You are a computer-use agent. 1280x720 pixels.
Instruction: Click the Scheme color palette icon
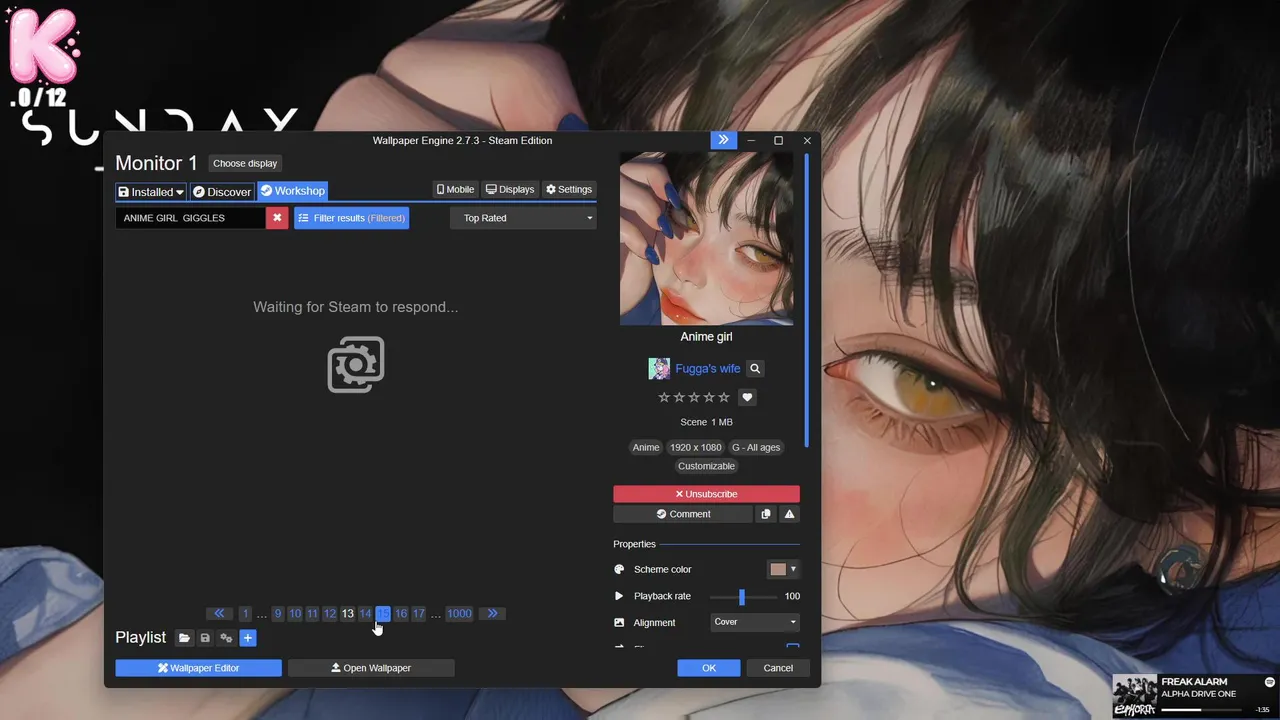coord(619,569)
